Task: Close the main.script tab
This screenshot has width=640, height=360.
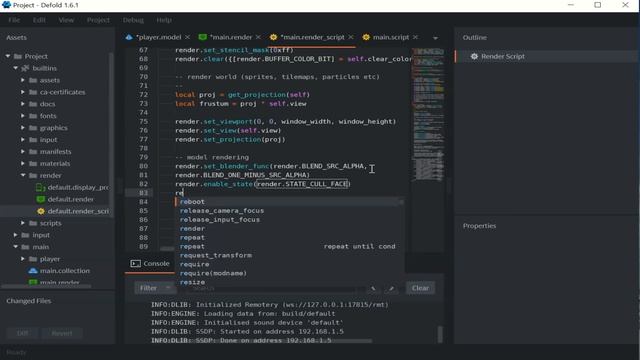Action: tap(415, 37)
